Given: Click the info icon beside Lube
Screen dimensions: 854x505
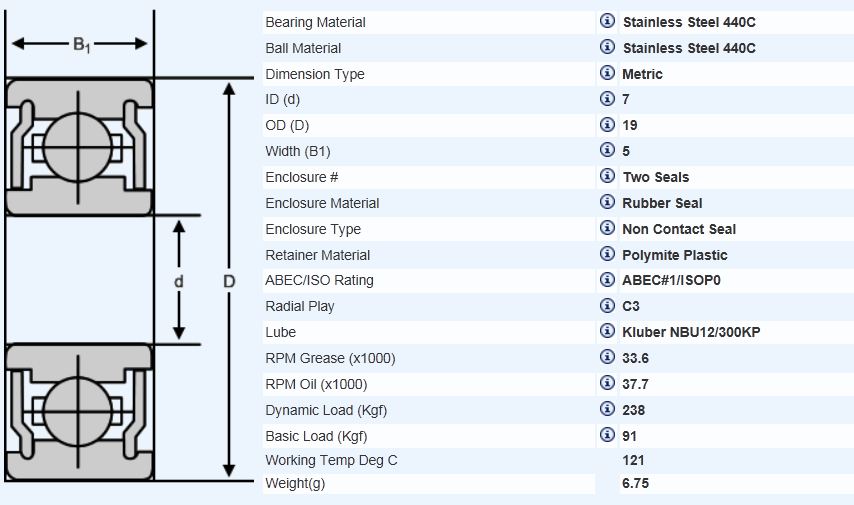Looking at the screenshot, I should point(607,331).
